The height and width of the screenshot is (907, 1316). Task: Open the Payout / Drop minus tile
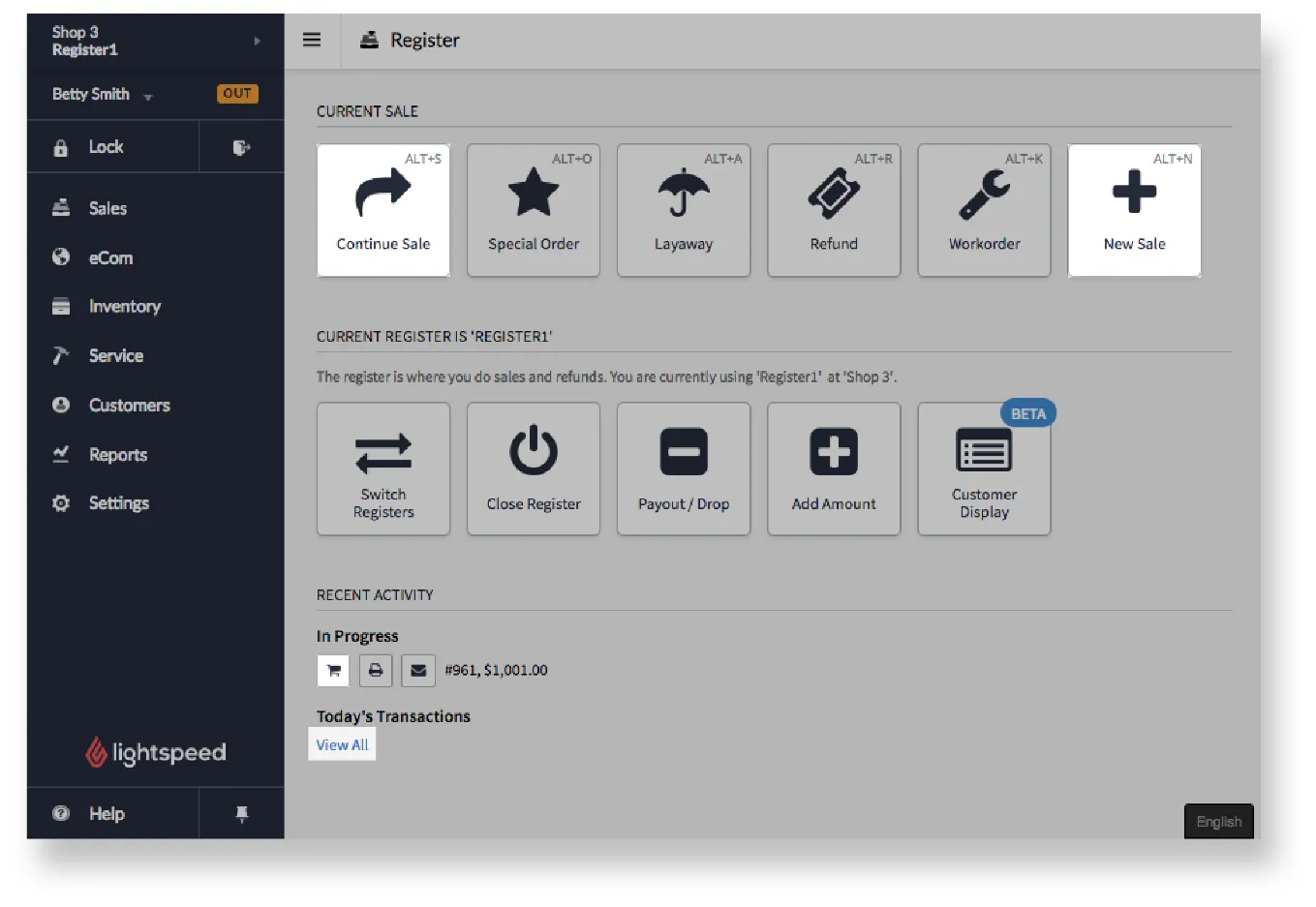tap(684, 469)
